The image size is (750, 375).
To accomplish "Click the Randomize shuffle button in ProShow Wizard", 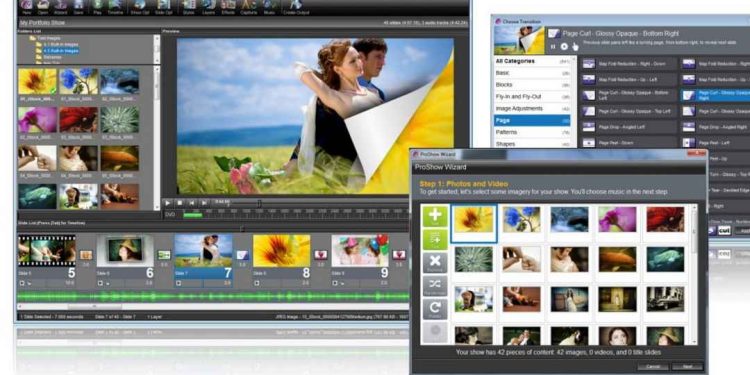I will [435, 286].
